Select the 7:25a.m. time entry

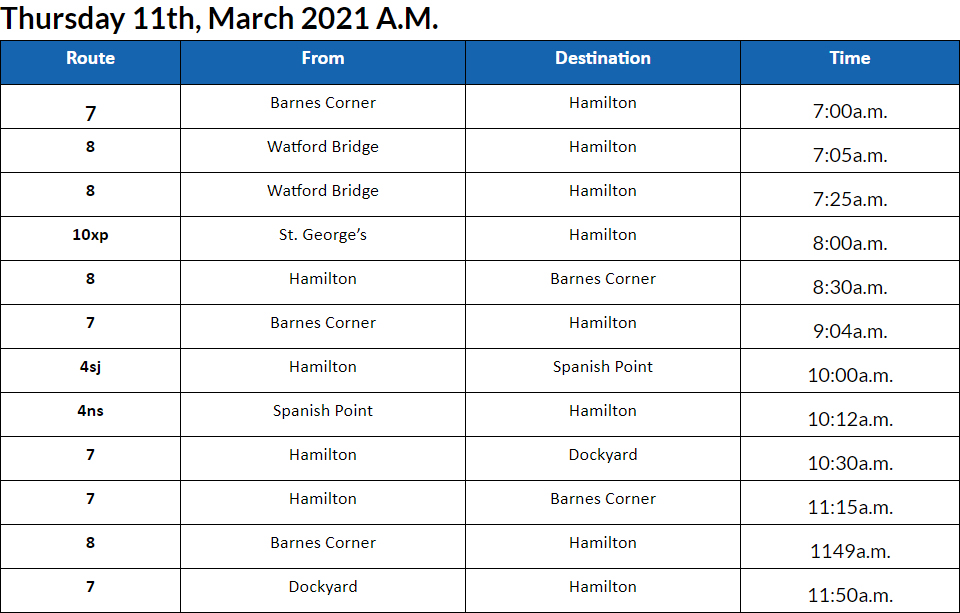pos(849,199)
